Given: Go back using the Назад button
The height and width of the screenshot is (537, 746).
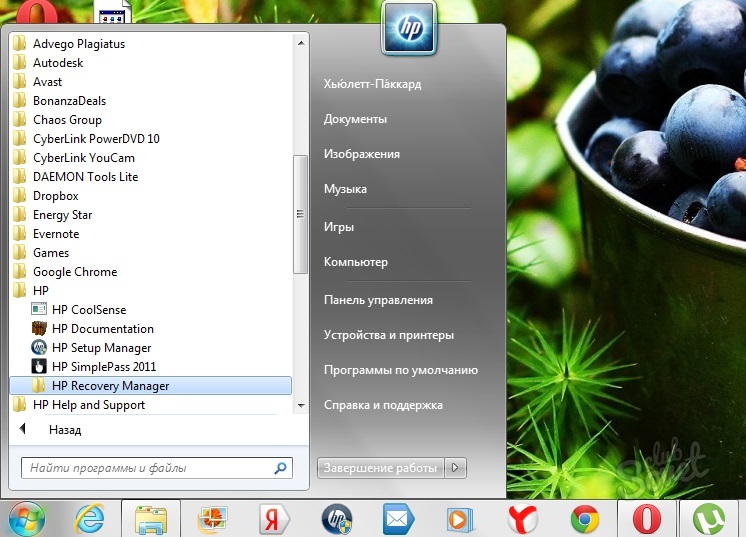Looking at the screenshot, I should point(64,430).
